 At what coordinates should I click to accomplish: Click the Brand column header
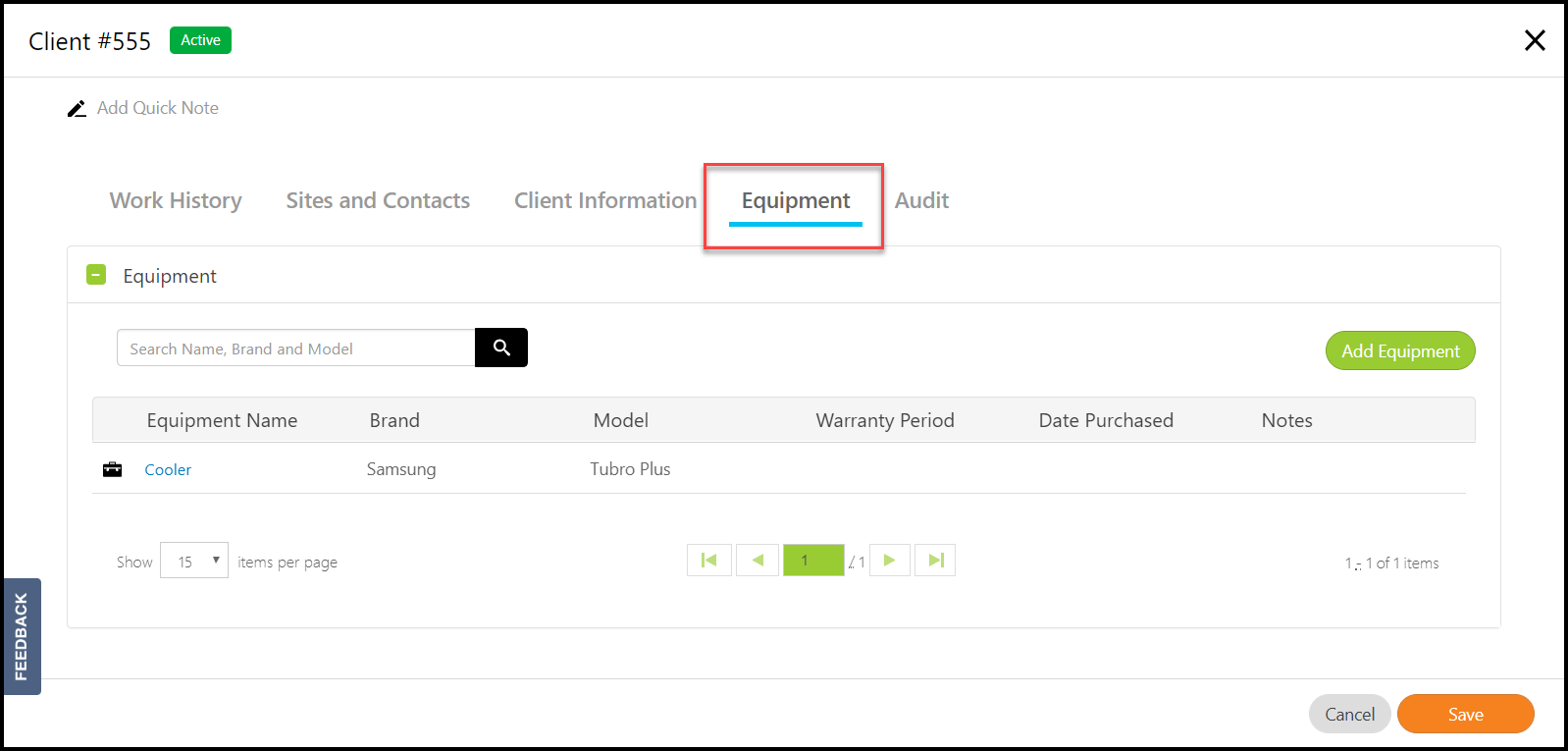[x=394, y=420]
